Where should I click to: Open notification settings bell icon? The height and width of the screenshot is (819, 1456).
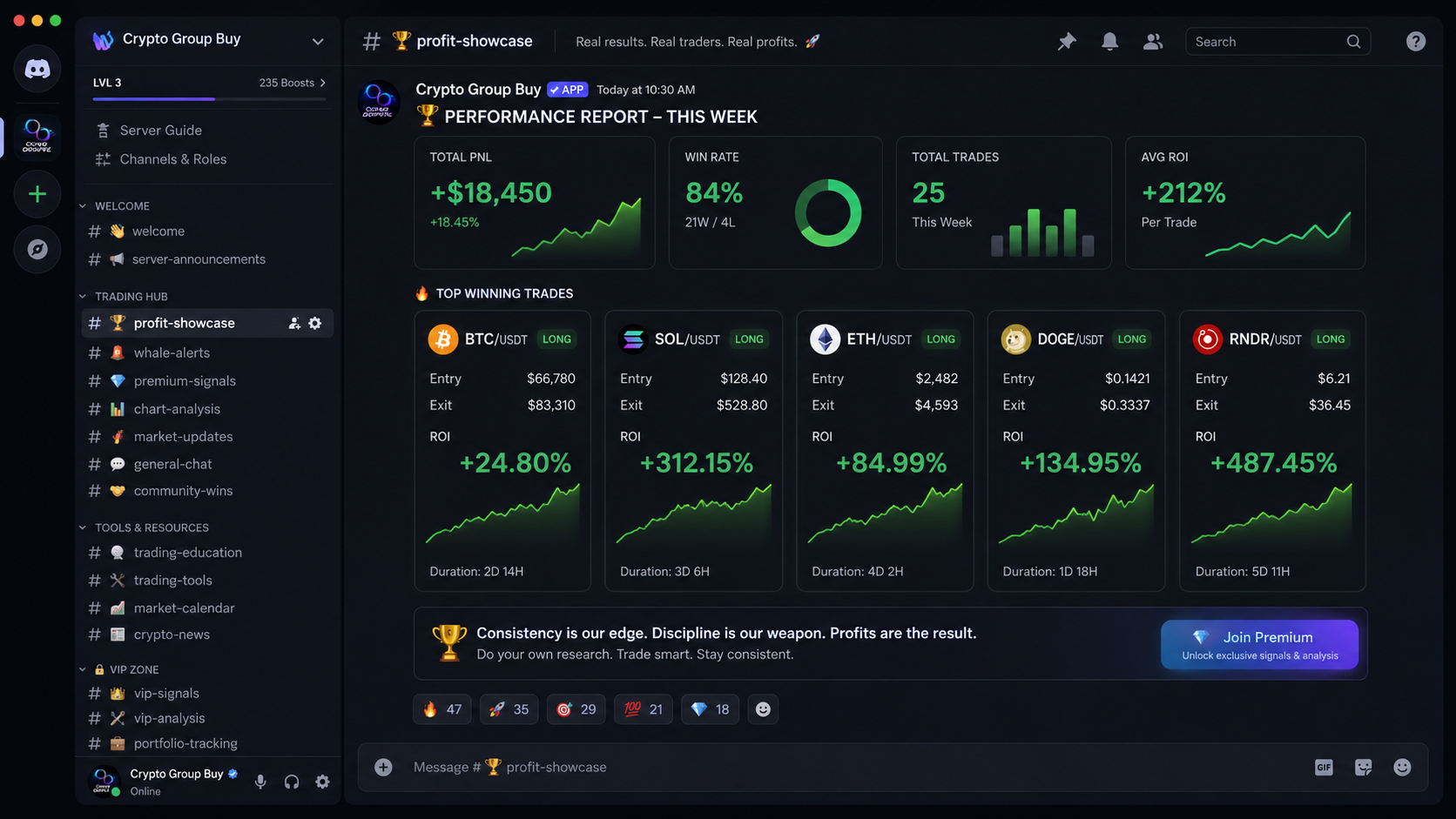(x=1109, y=42)
